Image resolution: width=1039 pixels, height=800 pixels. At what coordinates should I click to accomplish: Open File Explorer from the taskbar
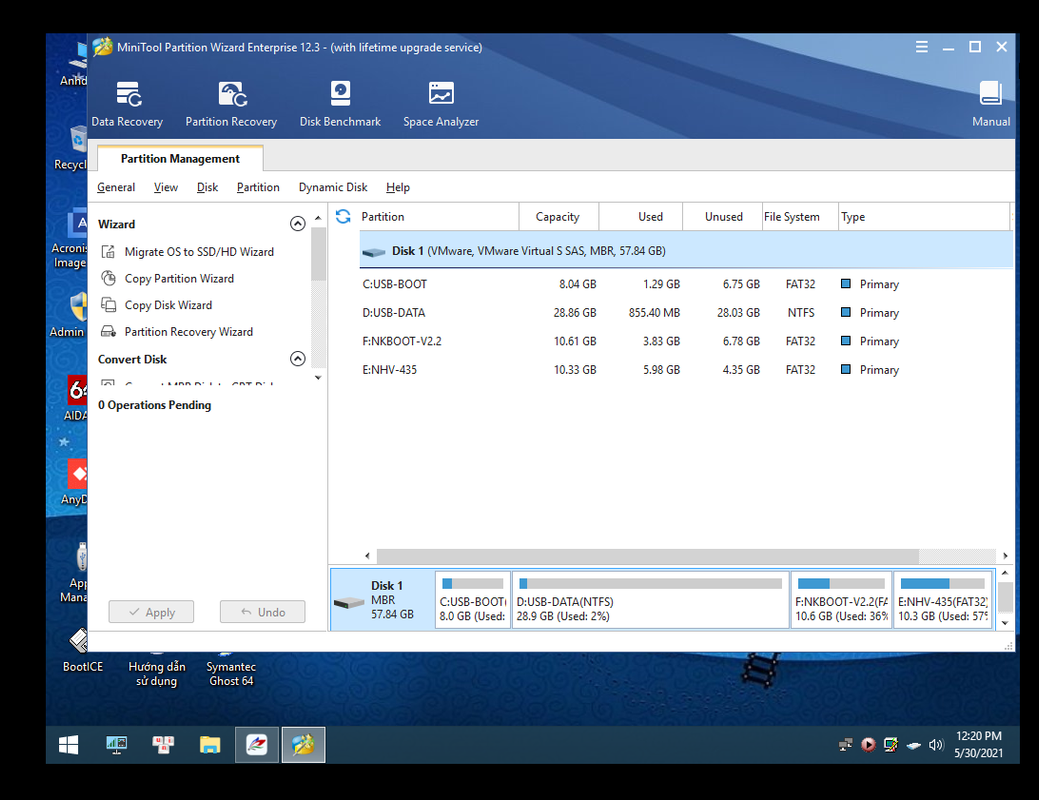[x=210, y=744]
